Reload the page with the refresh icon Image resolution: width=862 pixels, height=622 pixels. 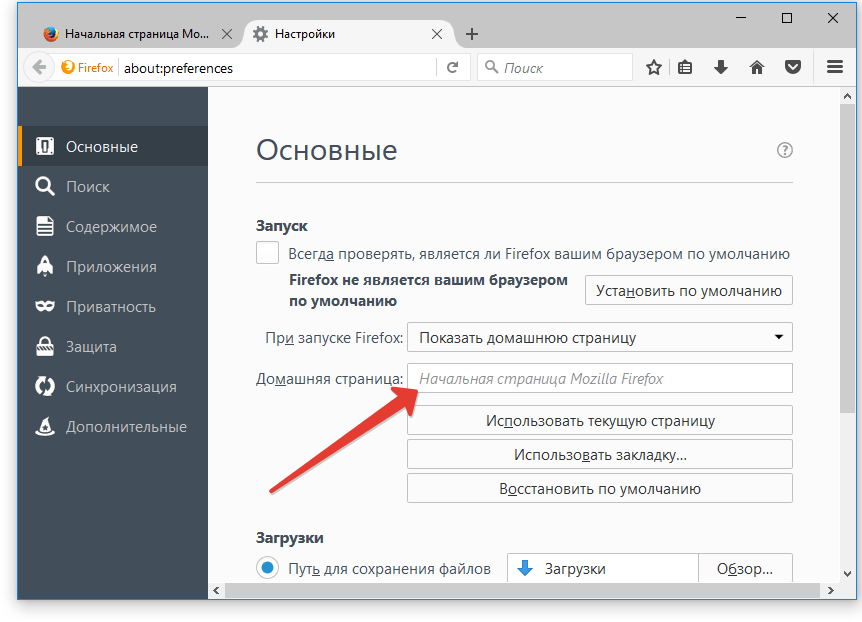[x=452, y=68]
